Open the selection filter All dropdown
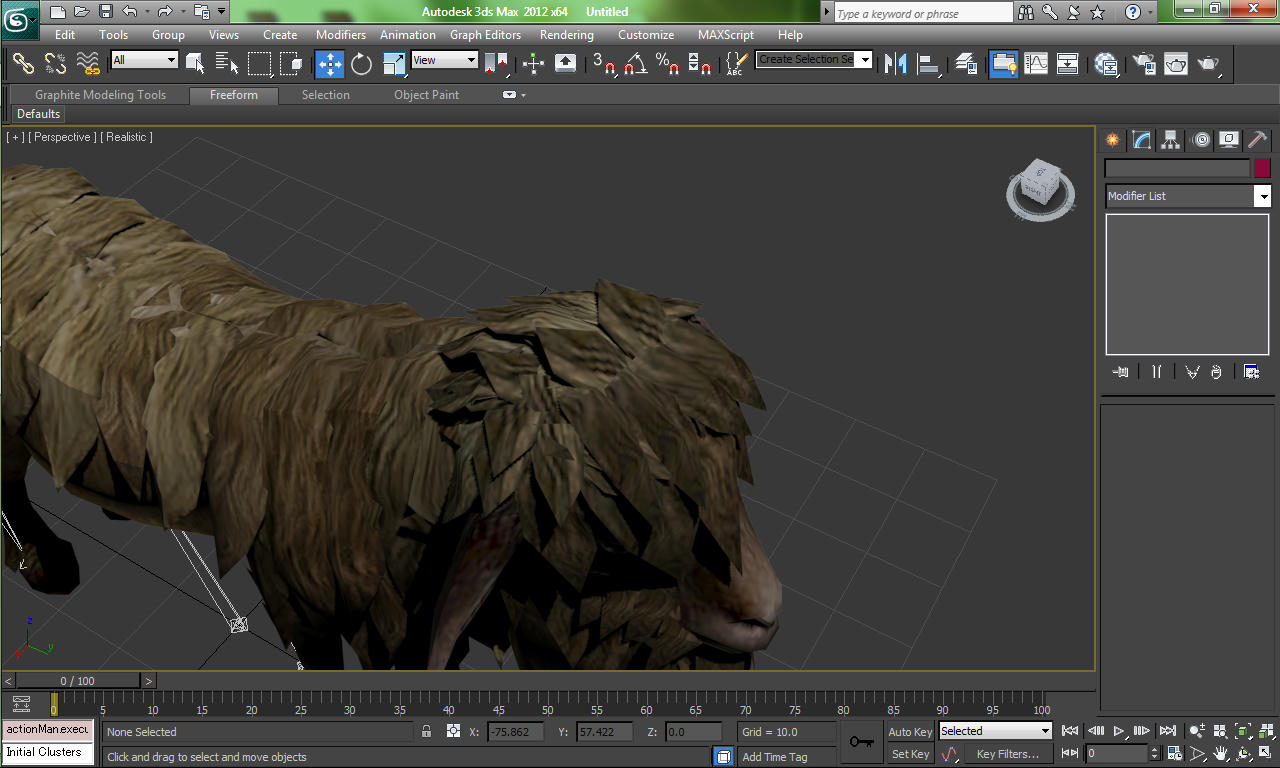The image size is (1280, 768). tap(145, 60)
